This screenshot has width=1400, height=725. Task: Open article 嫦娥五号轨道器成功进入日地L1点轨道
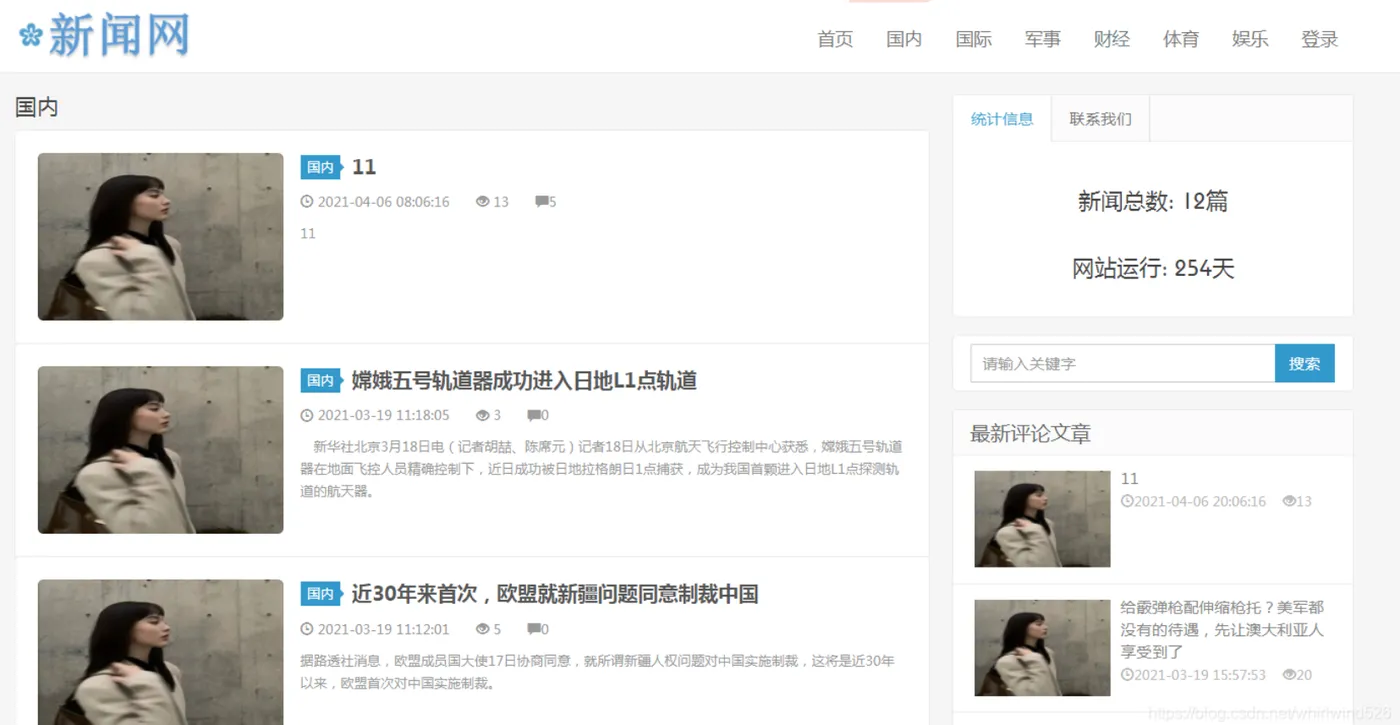[x=524, y=380]
